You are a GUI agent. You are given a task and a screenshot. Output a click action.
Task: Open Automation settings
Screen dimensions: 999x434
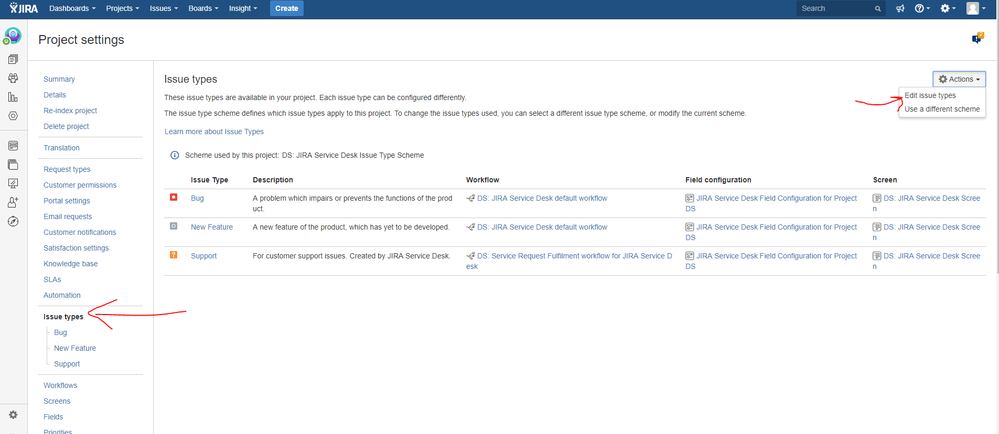62,295
